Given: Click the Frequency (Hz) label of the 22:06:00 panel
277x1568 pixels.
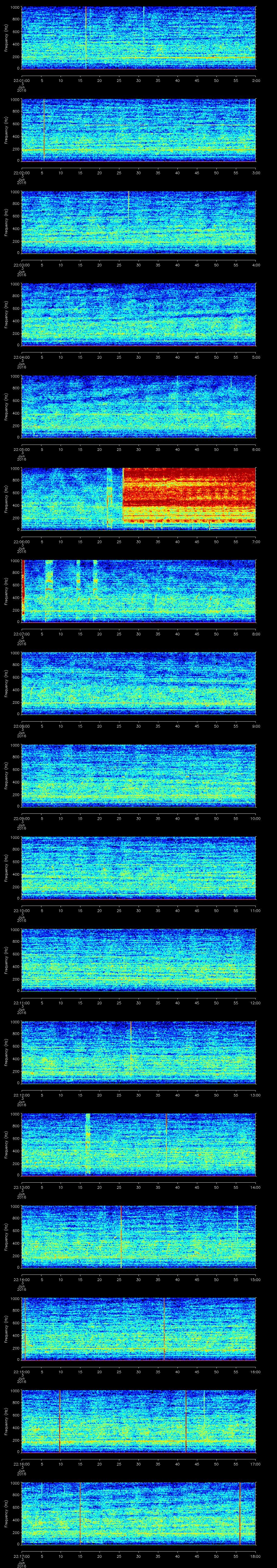Looking at the screenshot, I should [6, 499].
